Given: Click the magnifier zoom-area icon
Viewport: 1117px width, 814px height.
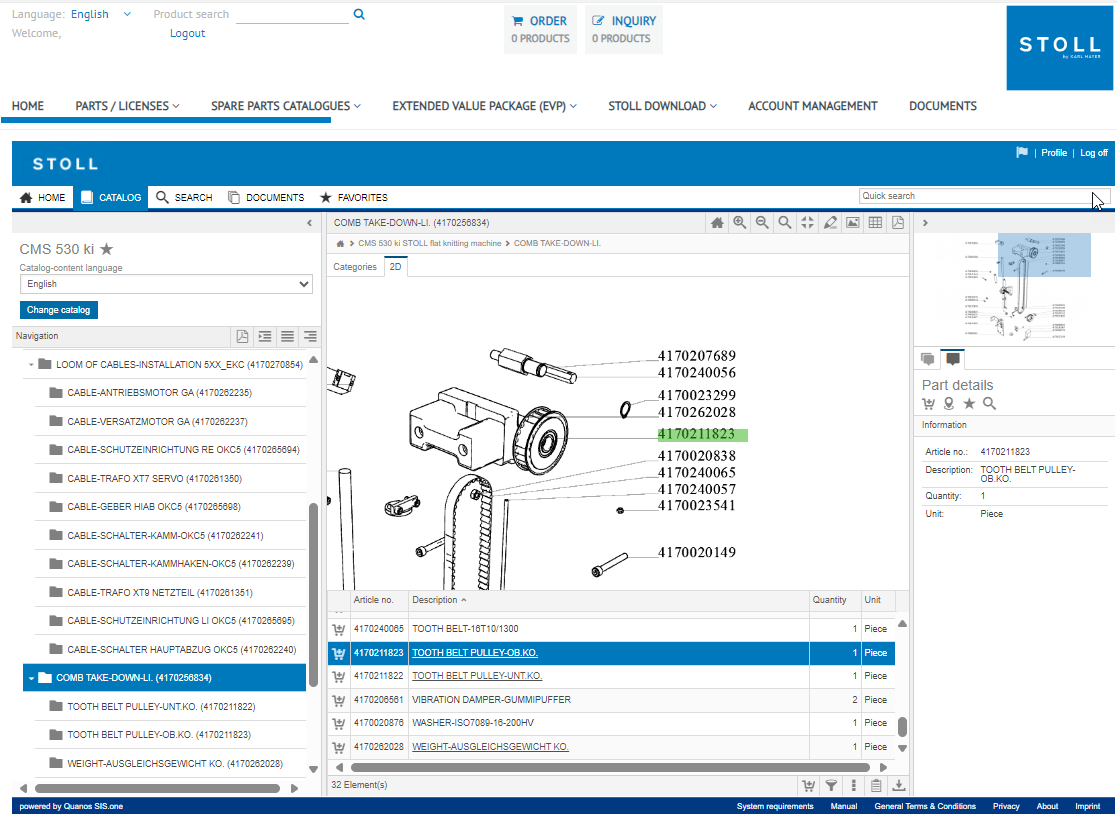Looking at the screenshot, I should [x=784, y=223].
